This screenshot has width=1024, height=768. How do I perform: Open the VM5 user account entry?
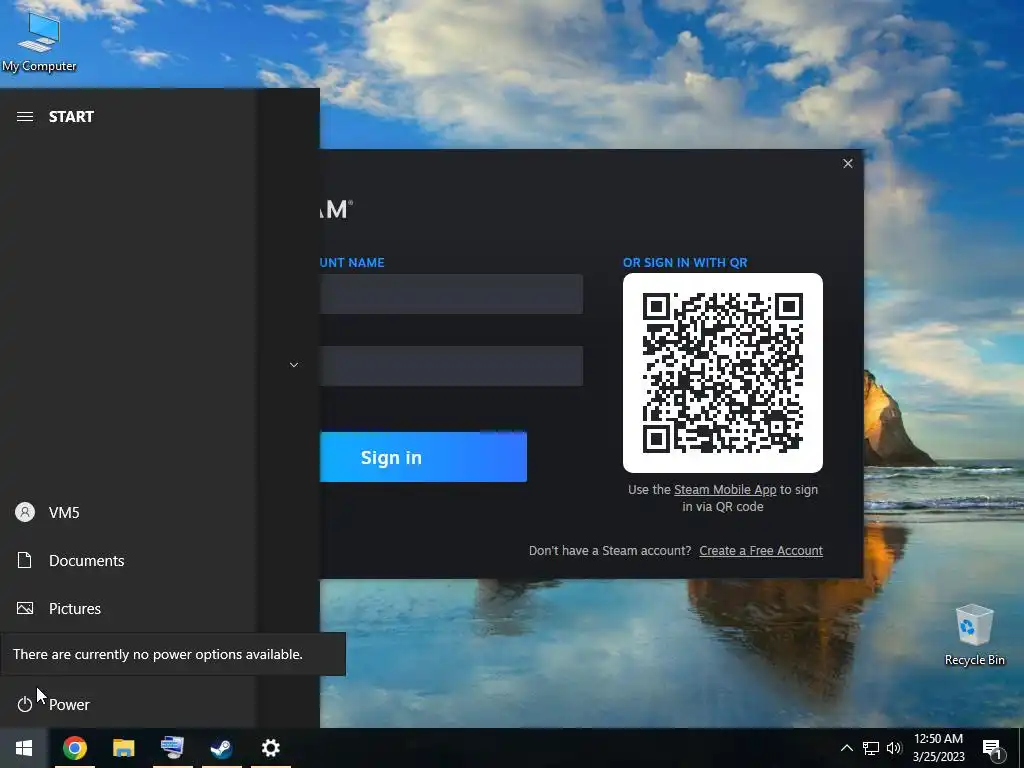(128, 513)
